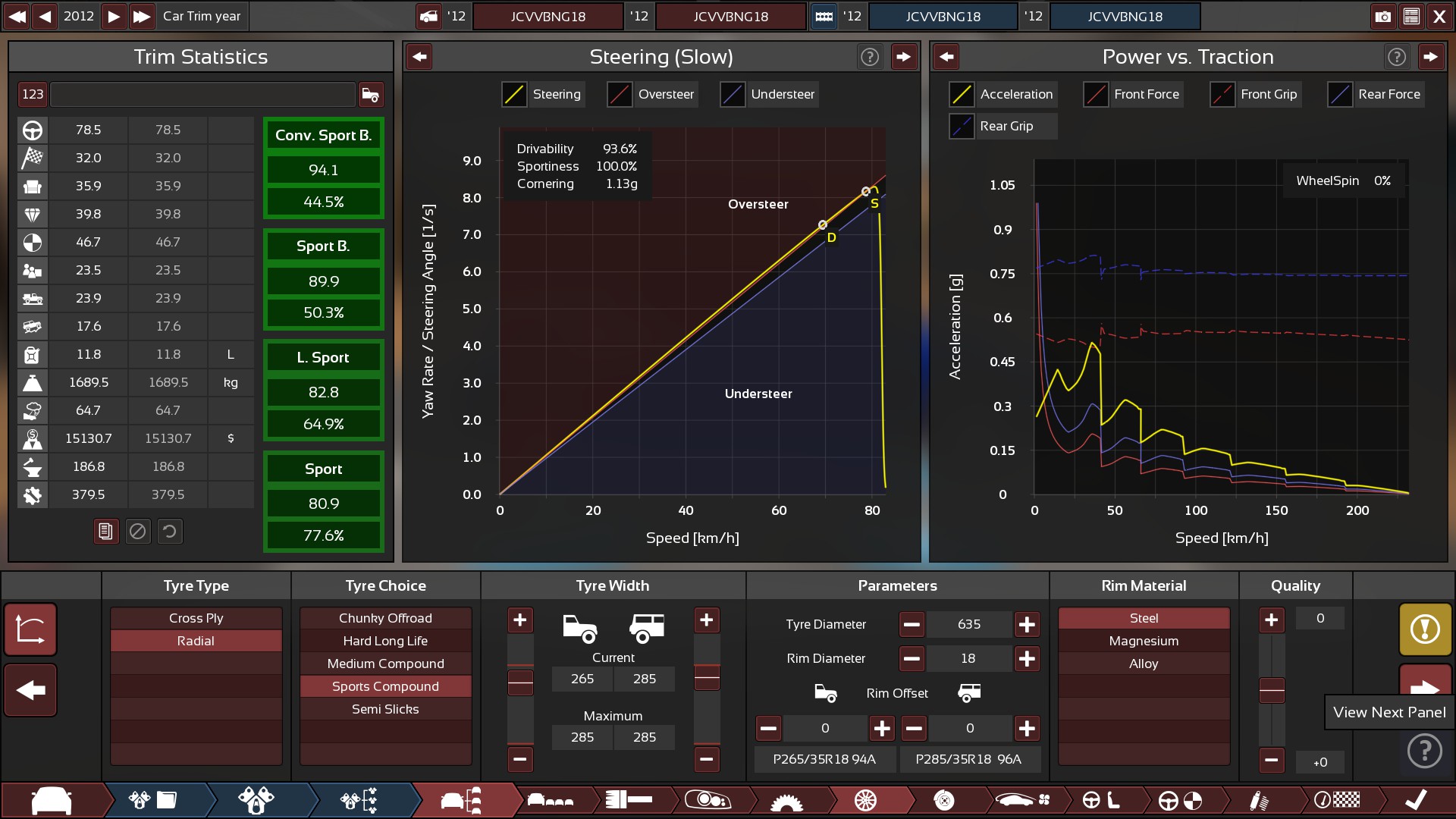Click the quality slider handle

(x=1272, y=690)
